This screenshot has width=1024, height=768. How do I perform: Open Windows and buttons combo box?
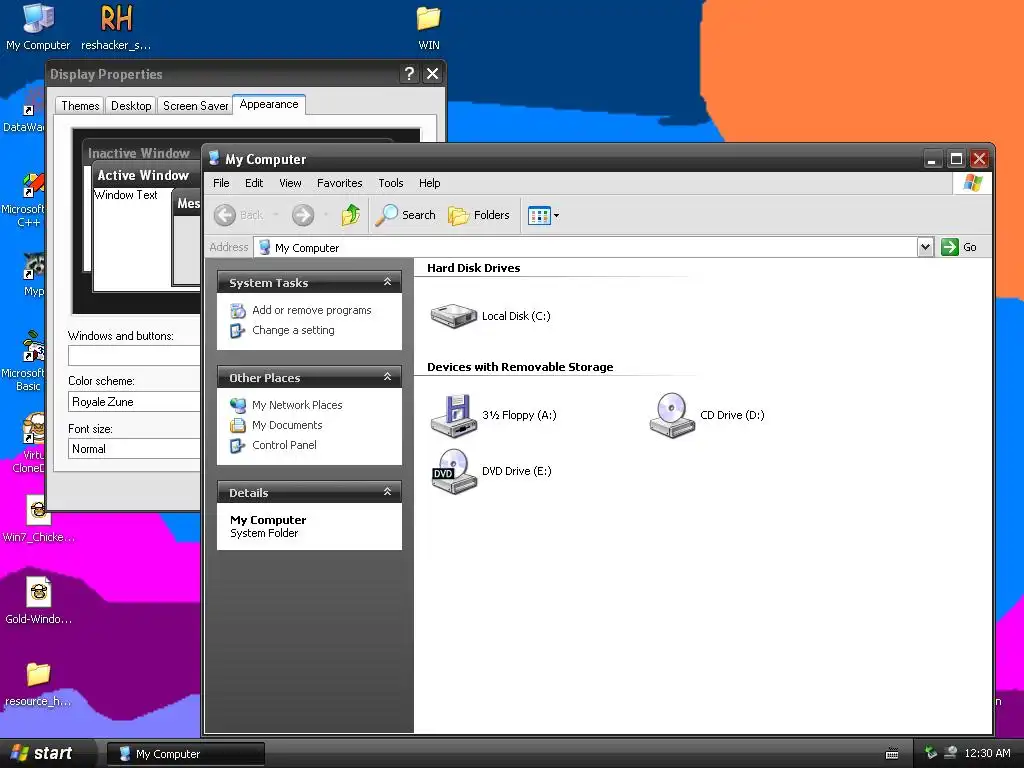pos(134,355)
